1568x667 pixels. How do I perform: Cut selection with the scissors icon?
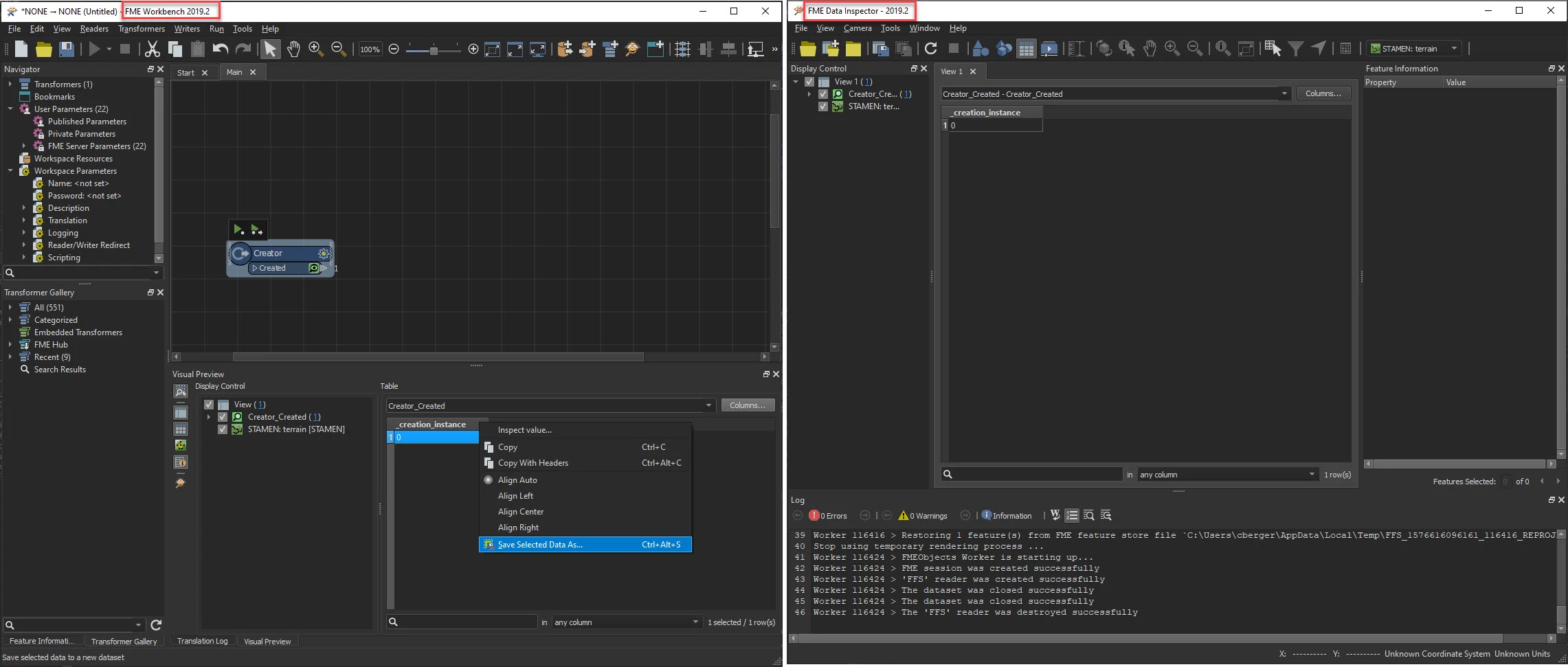(x=153, y=49)
